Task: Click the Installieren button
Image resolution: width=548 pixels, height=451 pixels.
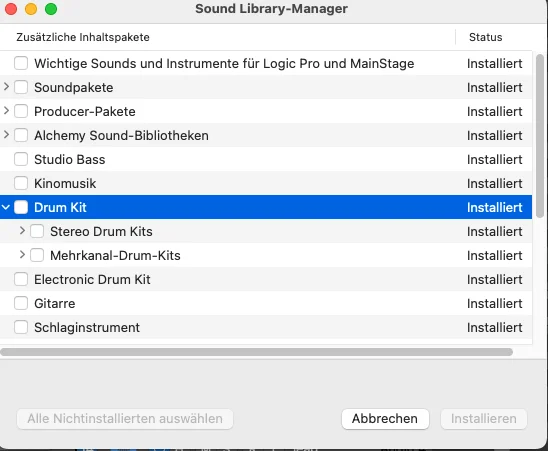Action: coord(484,419)
